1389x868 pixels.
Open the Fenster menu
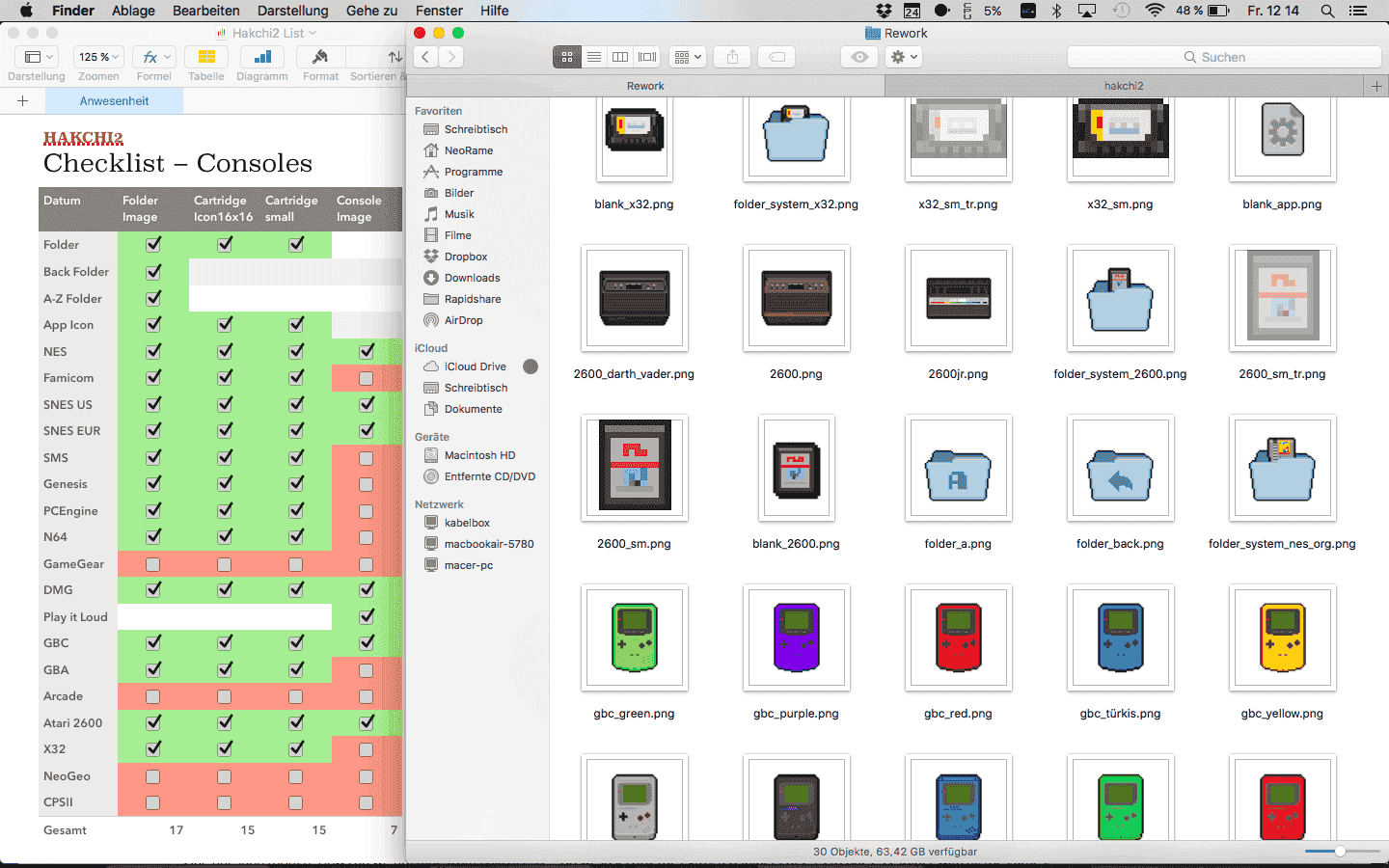439,11
